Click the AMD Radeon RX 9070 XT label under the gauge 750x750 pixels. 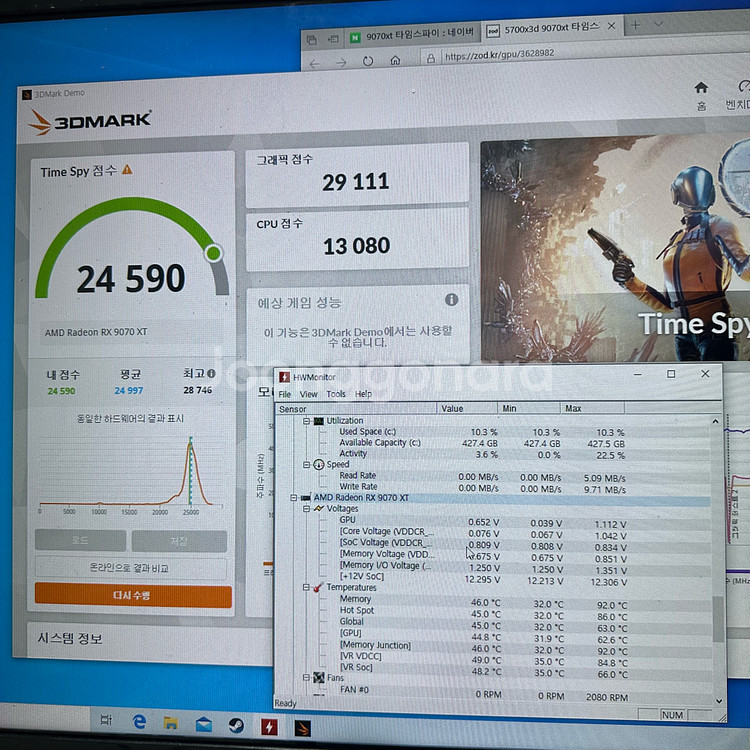(x=96, y=332)
